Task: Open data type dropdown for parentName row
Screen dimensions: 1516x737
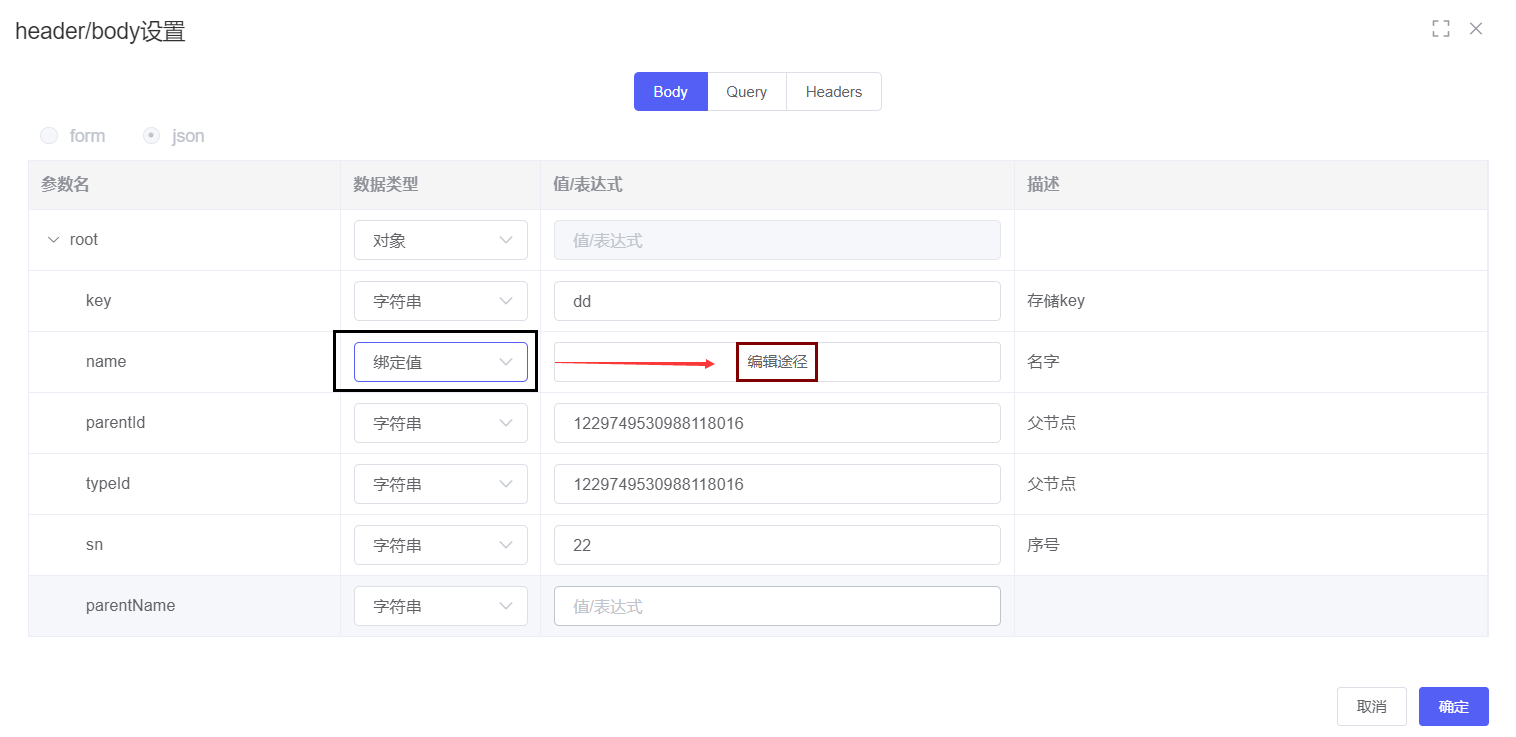Action: [x=440, y=606]
